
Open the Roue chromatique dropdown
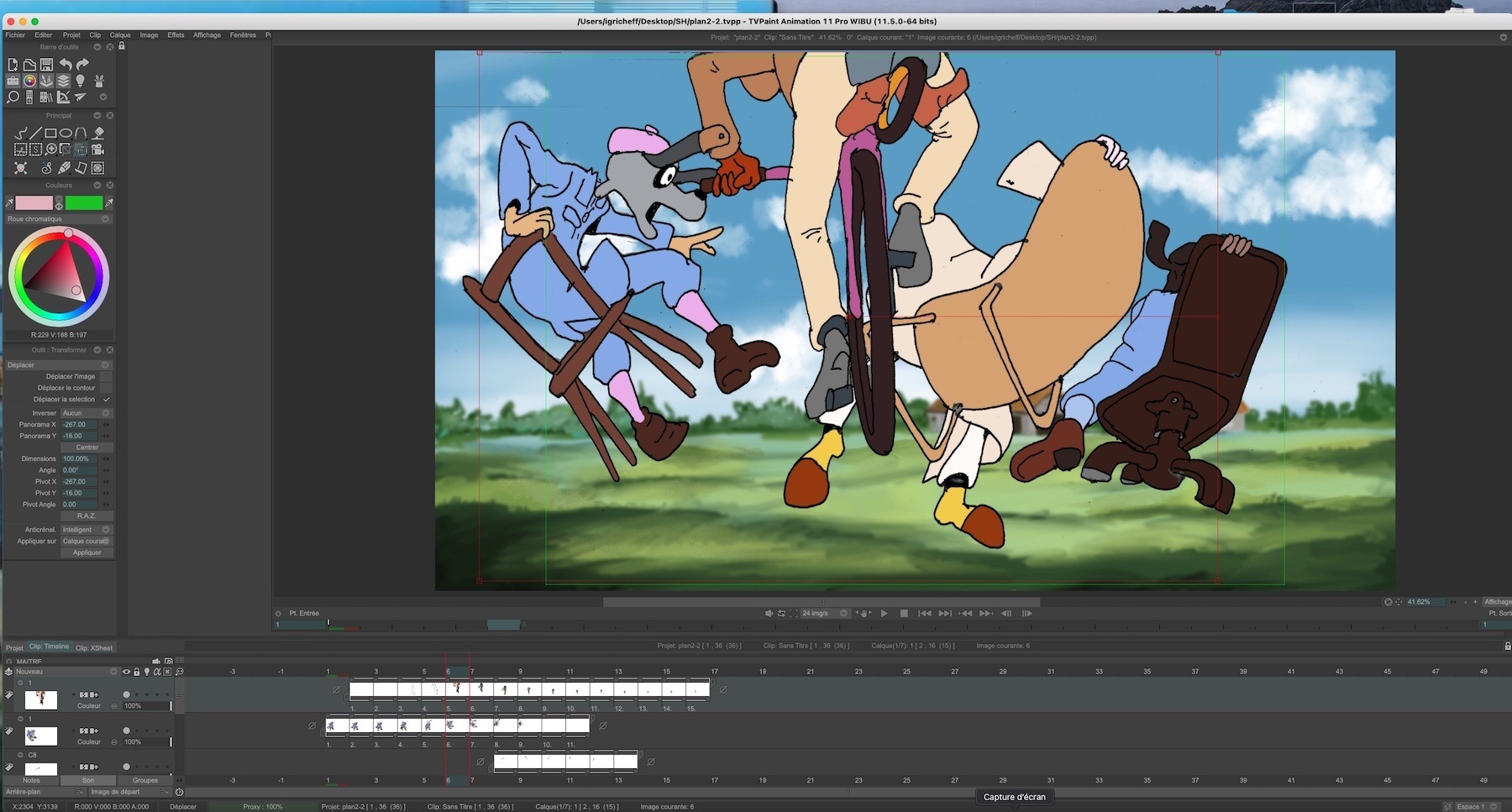point(59,219)
